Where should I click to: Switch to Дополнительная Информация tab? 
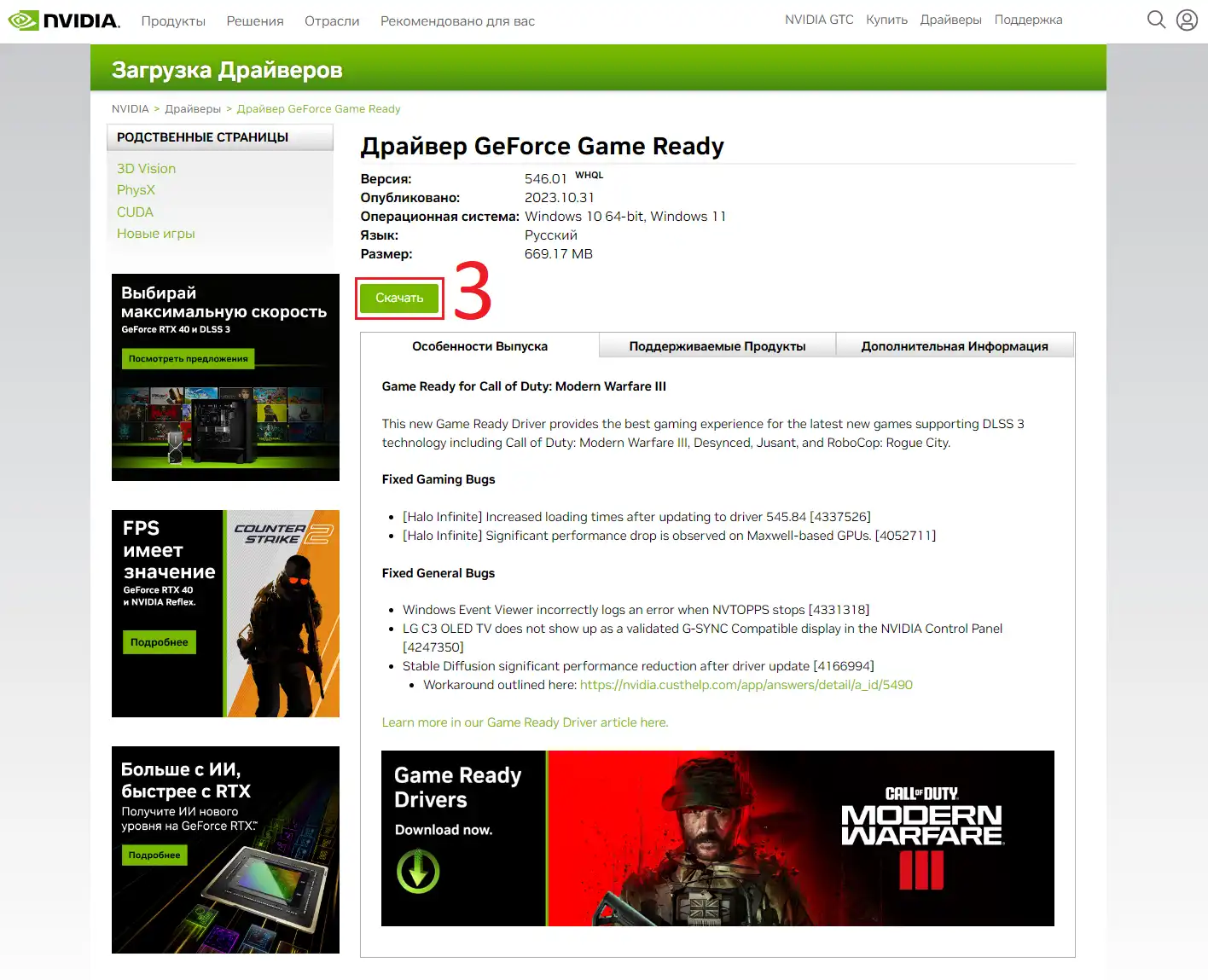(955, 345)
